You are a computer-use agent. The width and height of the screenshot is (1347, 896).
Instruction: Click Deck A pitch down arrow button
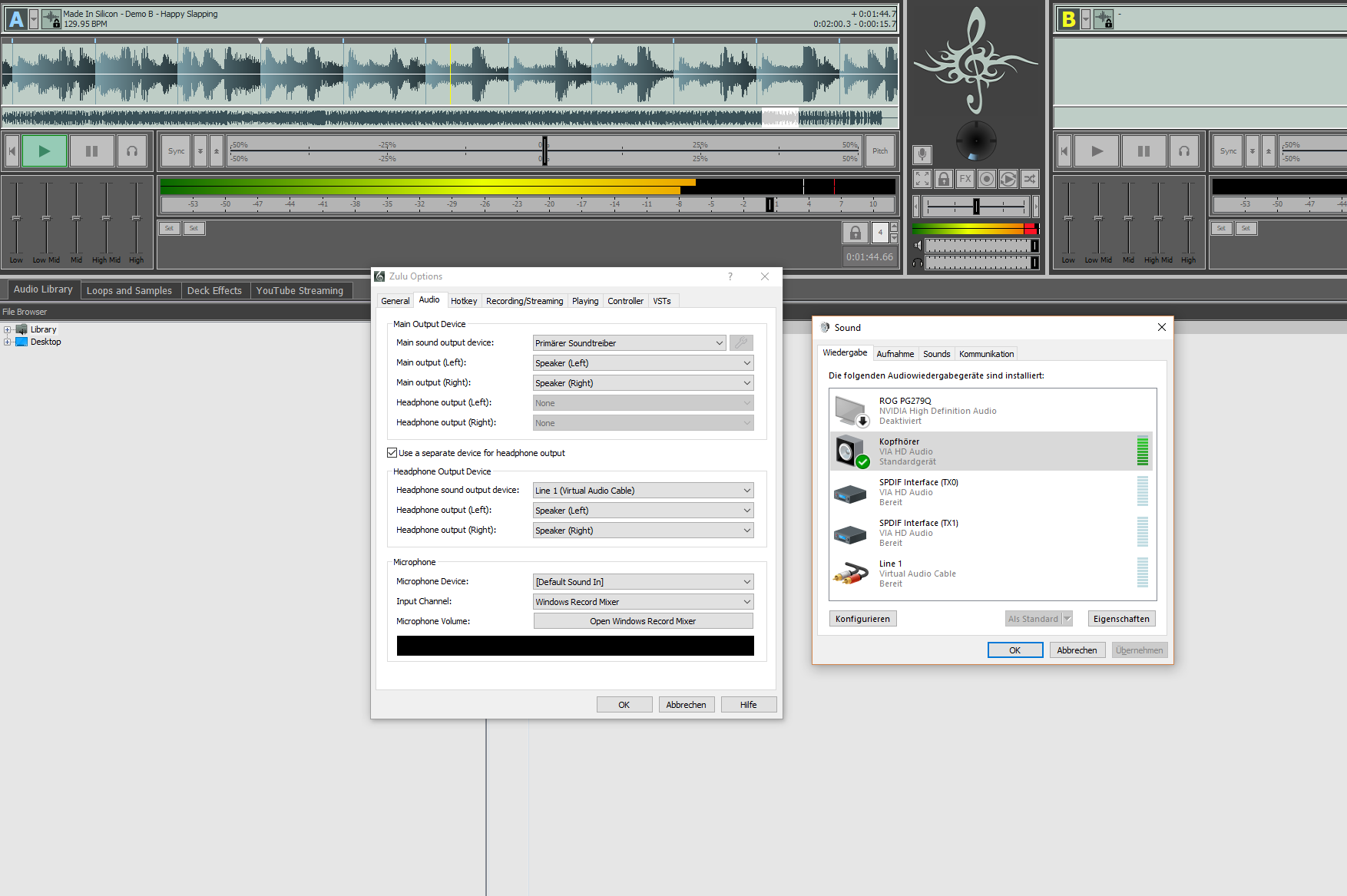200,151
